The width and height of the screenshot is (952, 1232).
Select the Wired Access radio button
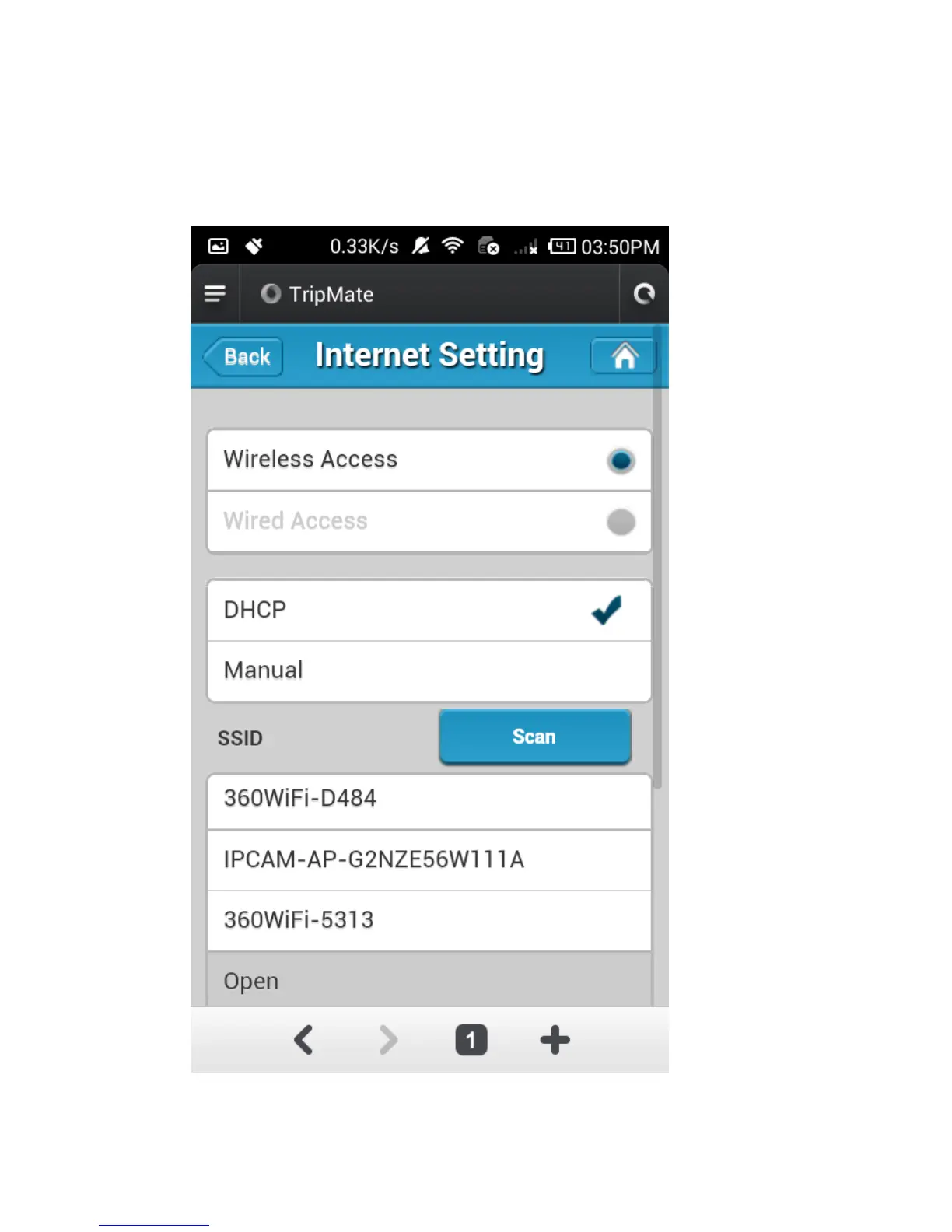click(621, 522)
